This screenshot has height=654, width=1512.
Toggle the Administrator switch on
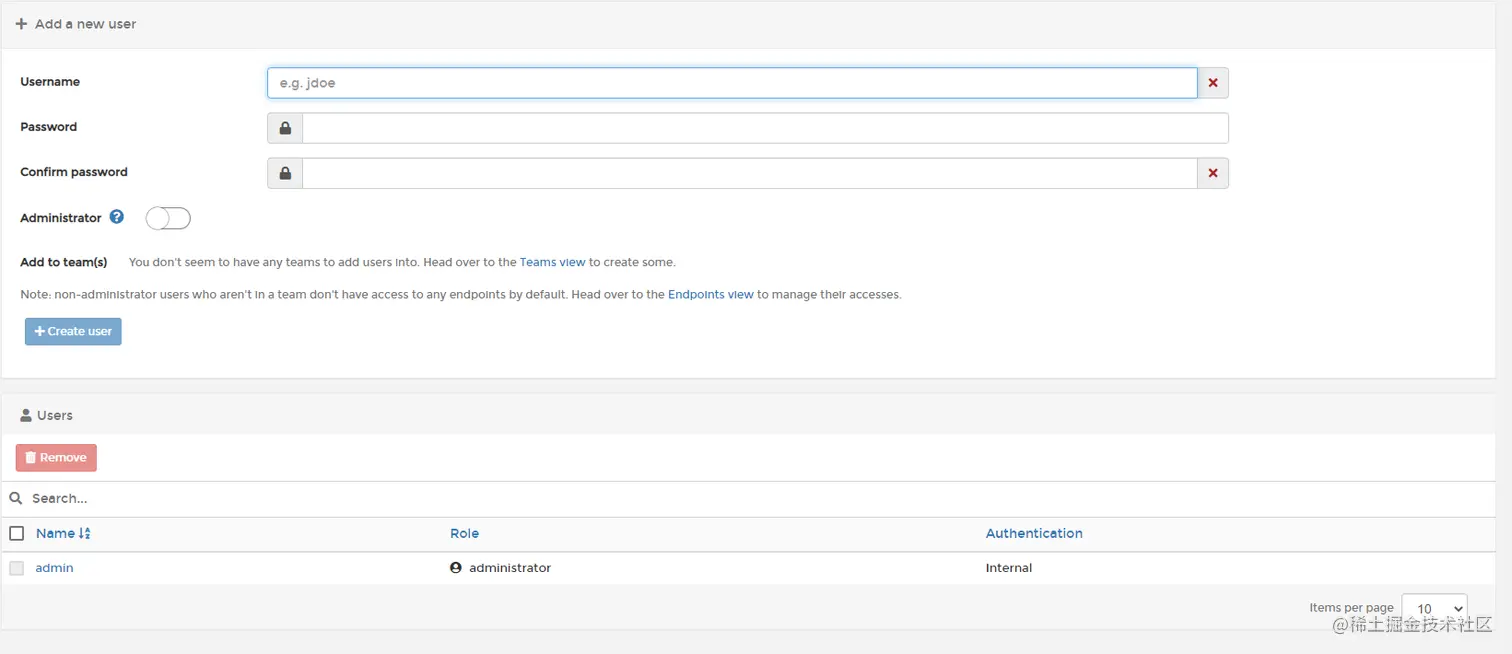coord(168,218)
